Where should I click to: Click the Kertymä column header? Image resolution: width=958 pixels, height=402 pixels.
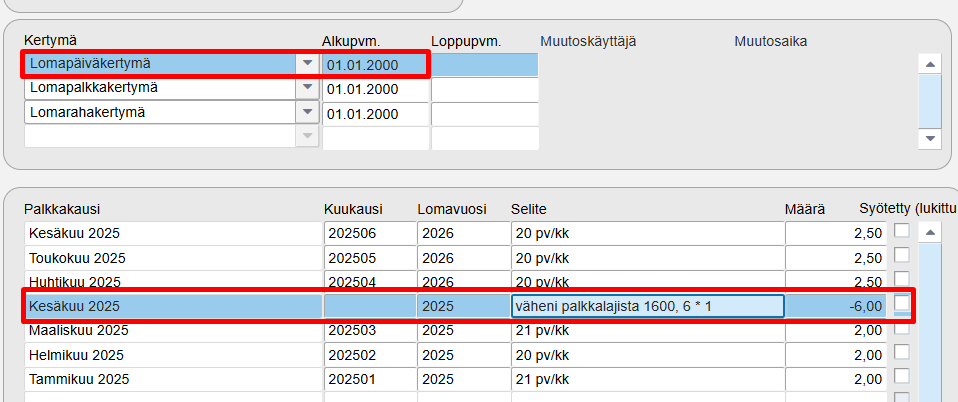[50, 40]
